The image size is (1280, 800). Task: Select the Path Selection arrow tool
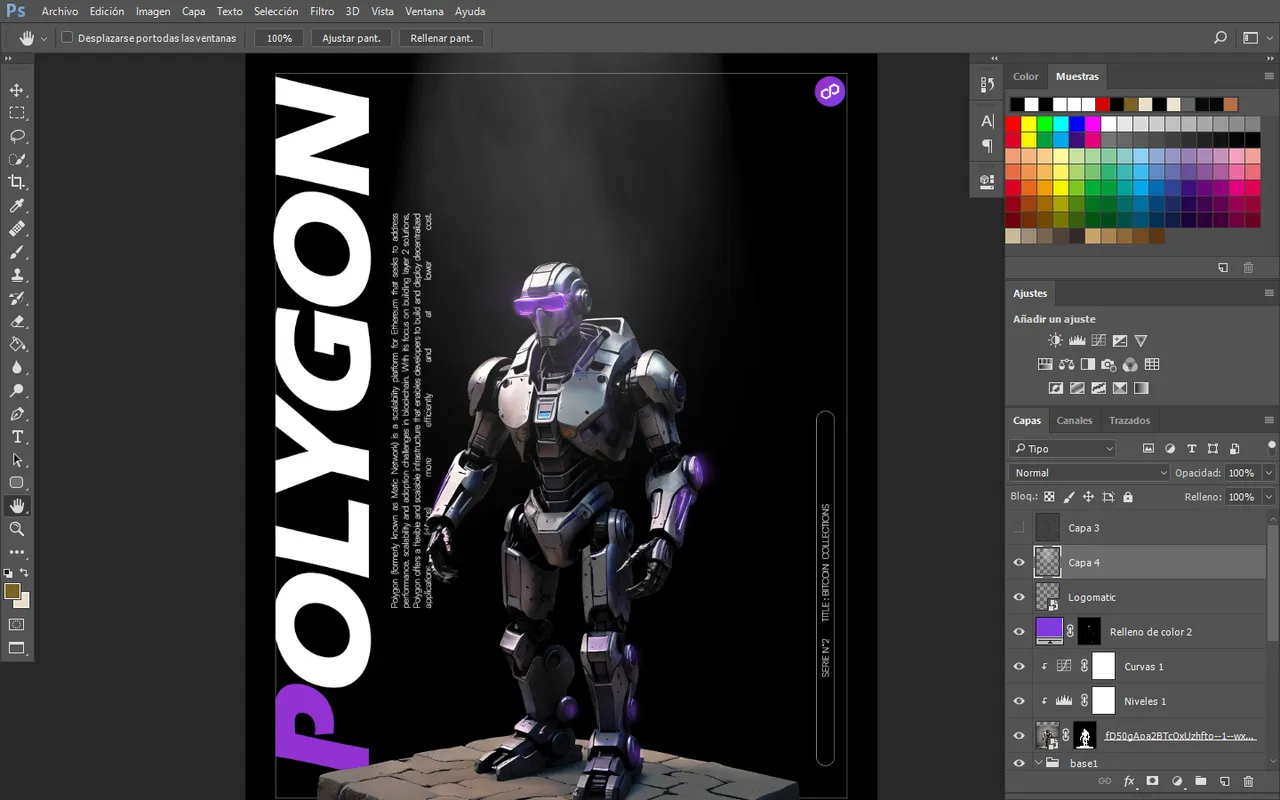[17, 460]
